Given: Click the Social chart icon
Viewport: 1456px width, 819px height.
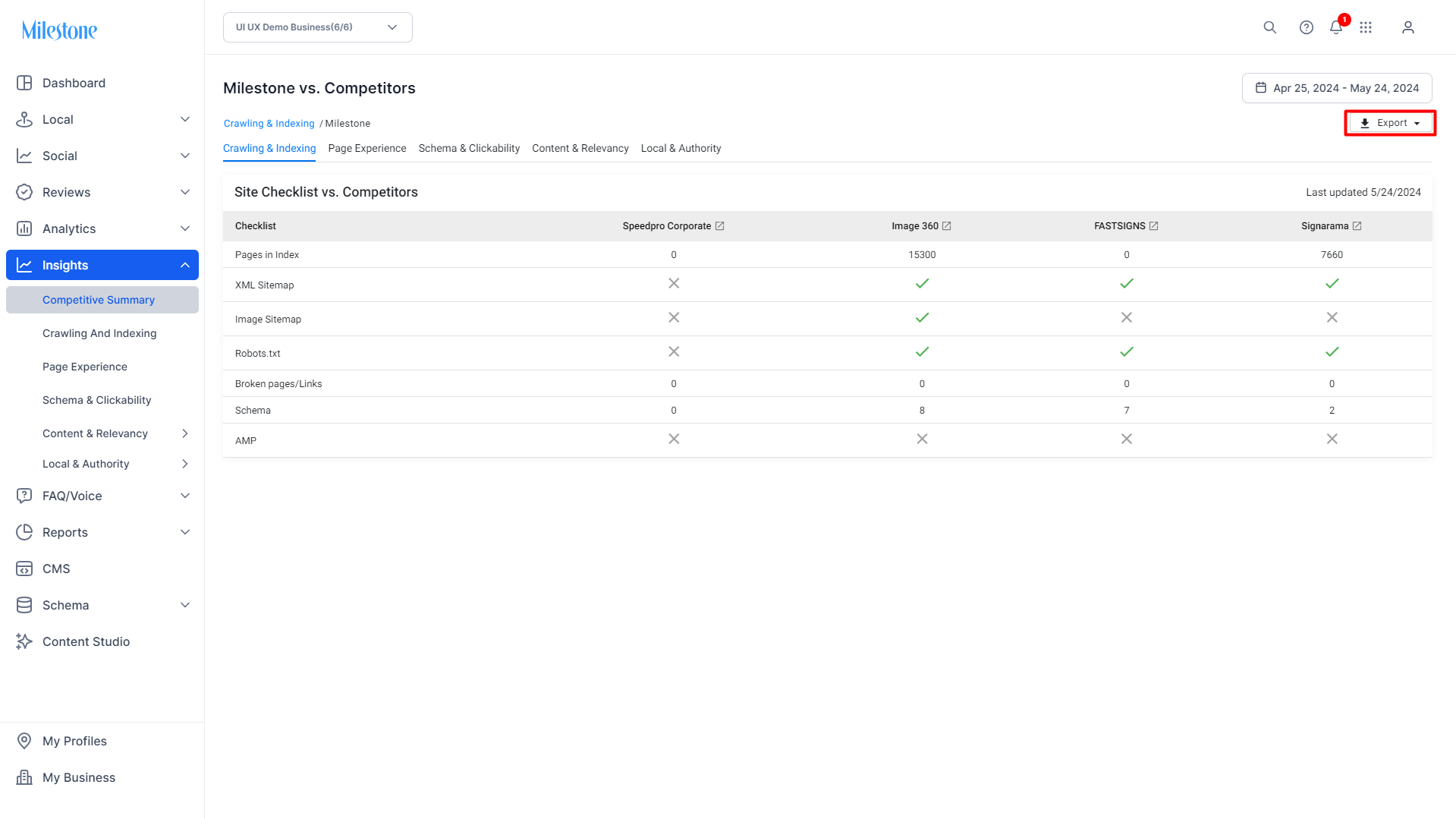Looking at the screenshot, I should [24, 156].
